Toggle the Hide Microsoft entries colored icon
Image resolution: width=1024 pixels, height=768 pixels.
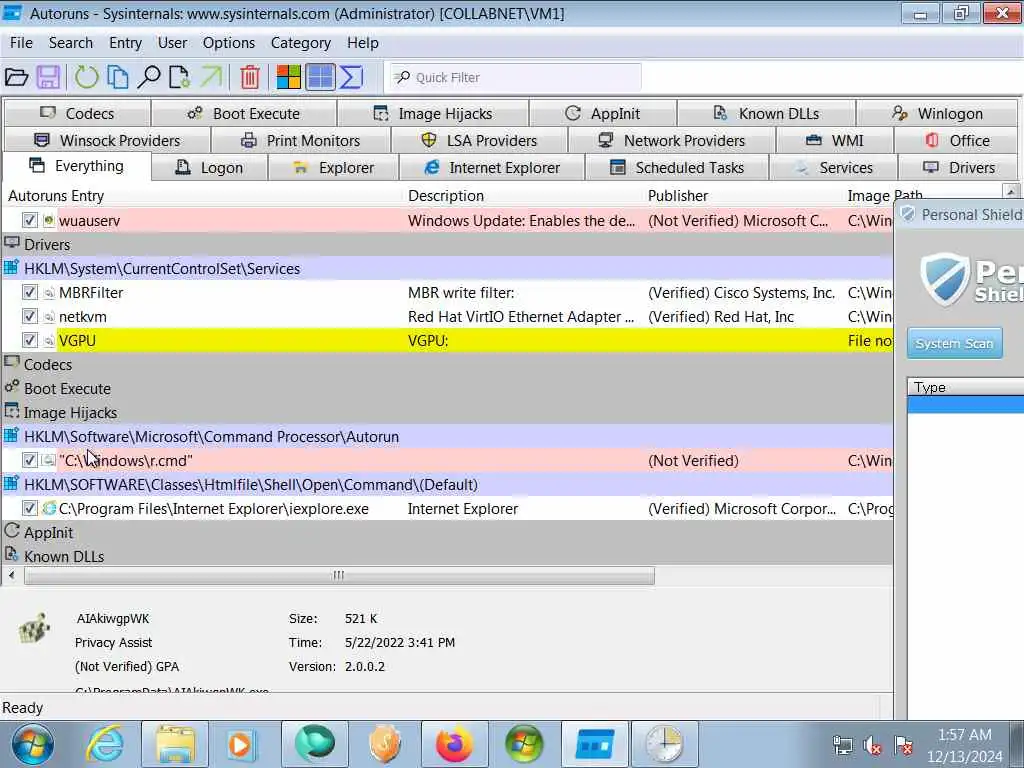[288, 77]
